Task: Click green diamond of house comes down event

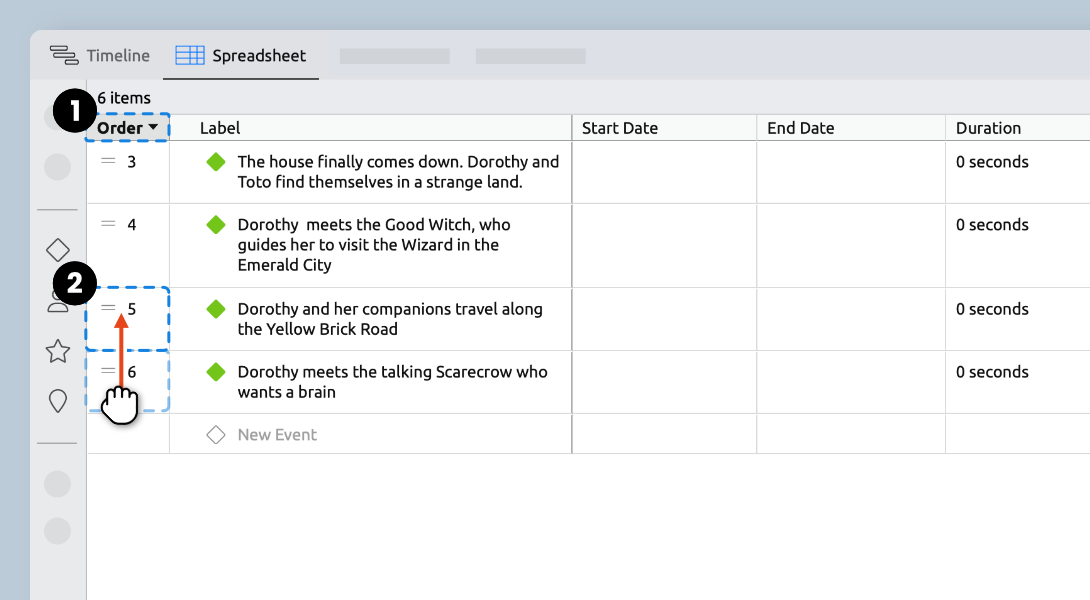Action: (x=216, y=162)
